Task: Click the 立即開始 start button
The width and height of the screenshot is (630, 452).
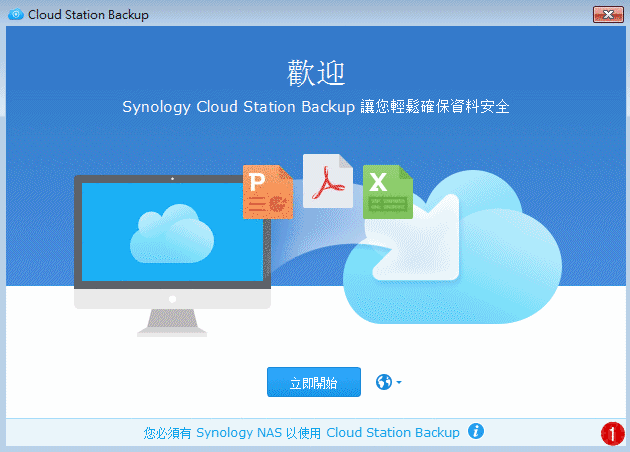Action: click(x=314, y=382)
